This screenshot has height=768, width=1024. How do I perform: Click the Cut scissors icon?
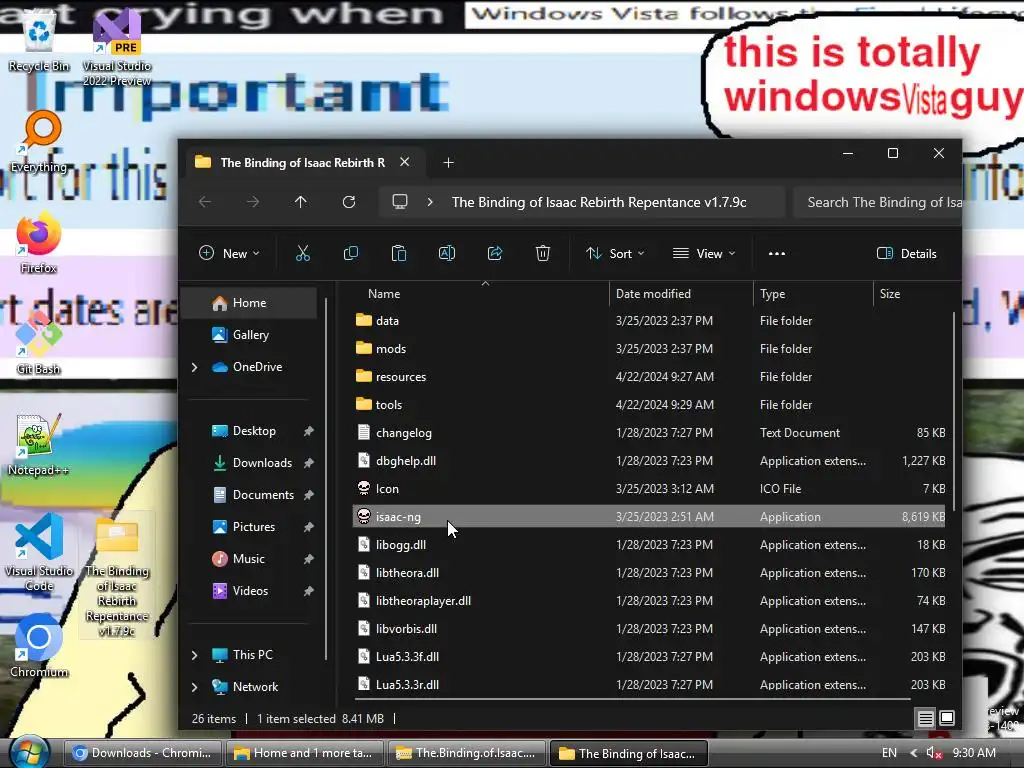pyautogui.click(x=302, y=253)
